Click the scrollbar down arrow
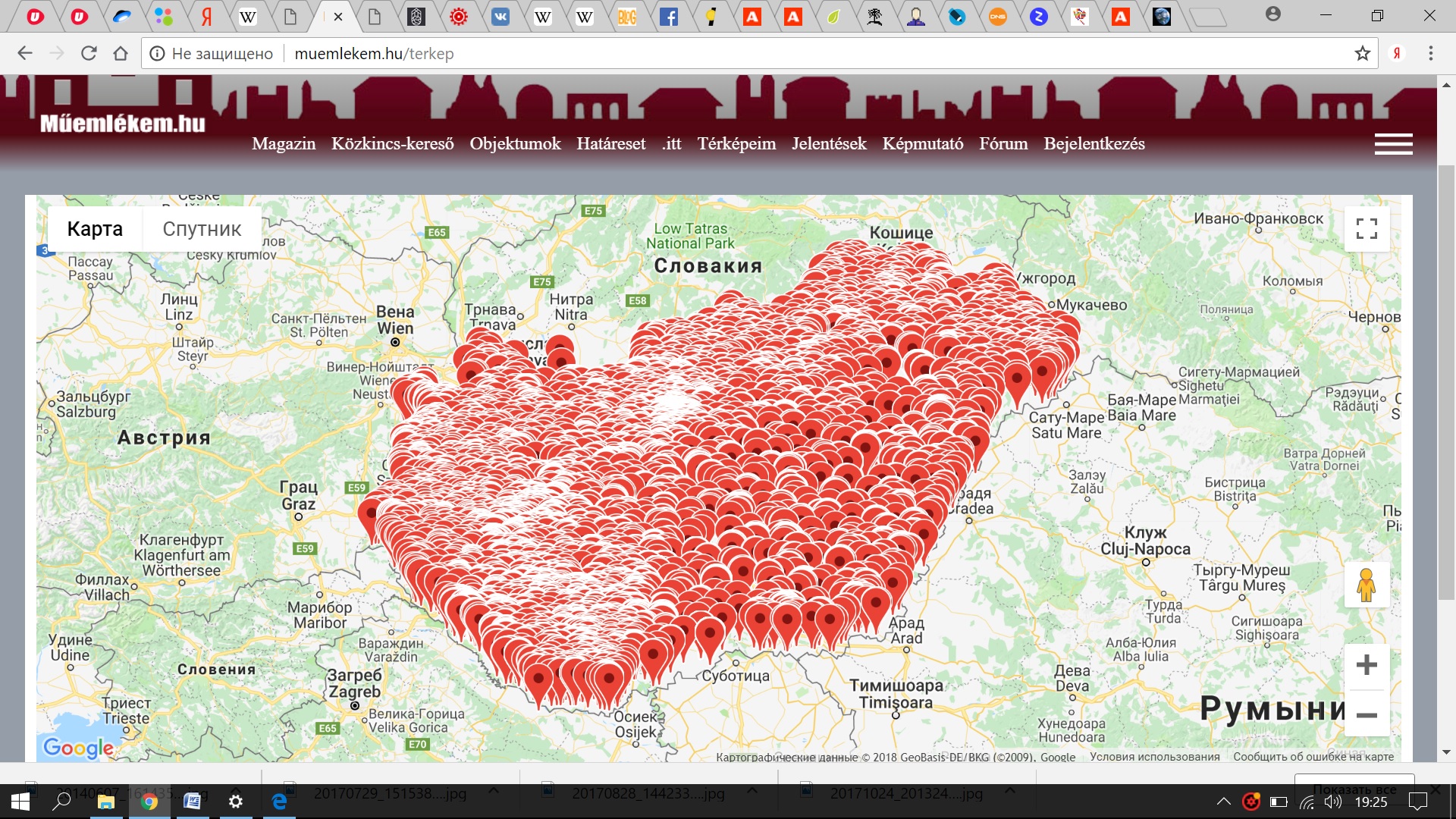Screen dimensions: 1456x819 point(1446,752)
